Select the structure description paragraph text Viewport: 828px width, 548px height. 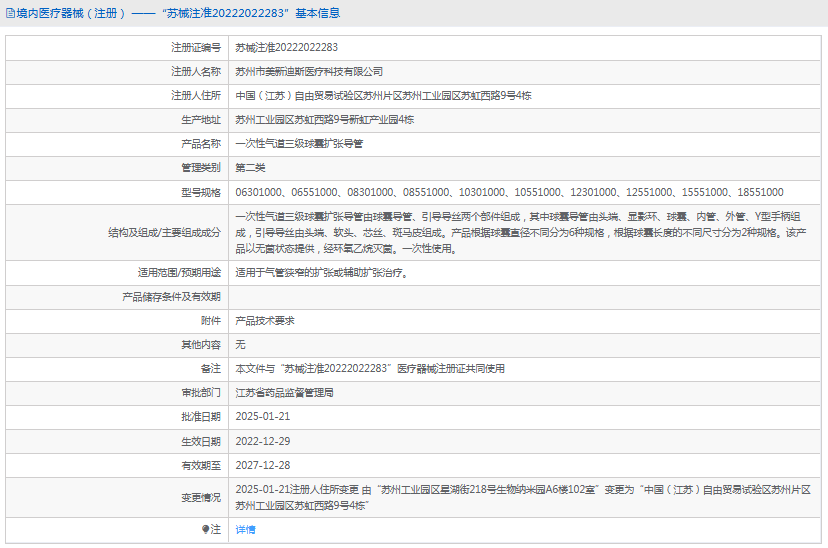coord(521,232)
